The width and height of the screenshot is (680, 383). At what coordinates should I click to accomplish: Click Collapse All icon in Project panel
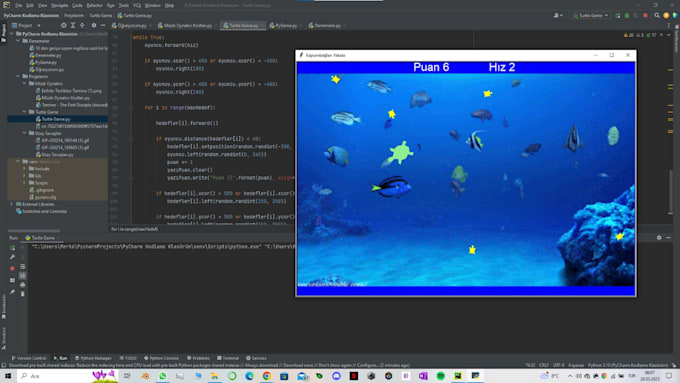pos(82,26)
